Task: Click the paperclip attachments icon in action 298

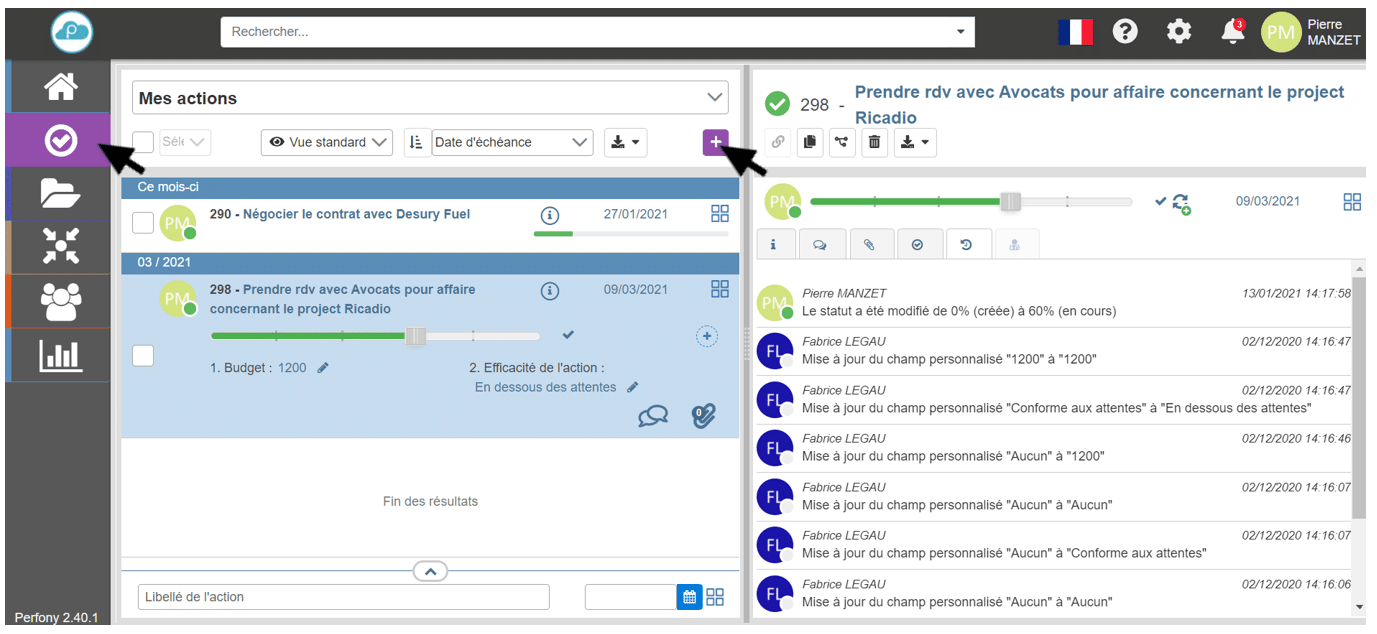Action: click(704, 416)
